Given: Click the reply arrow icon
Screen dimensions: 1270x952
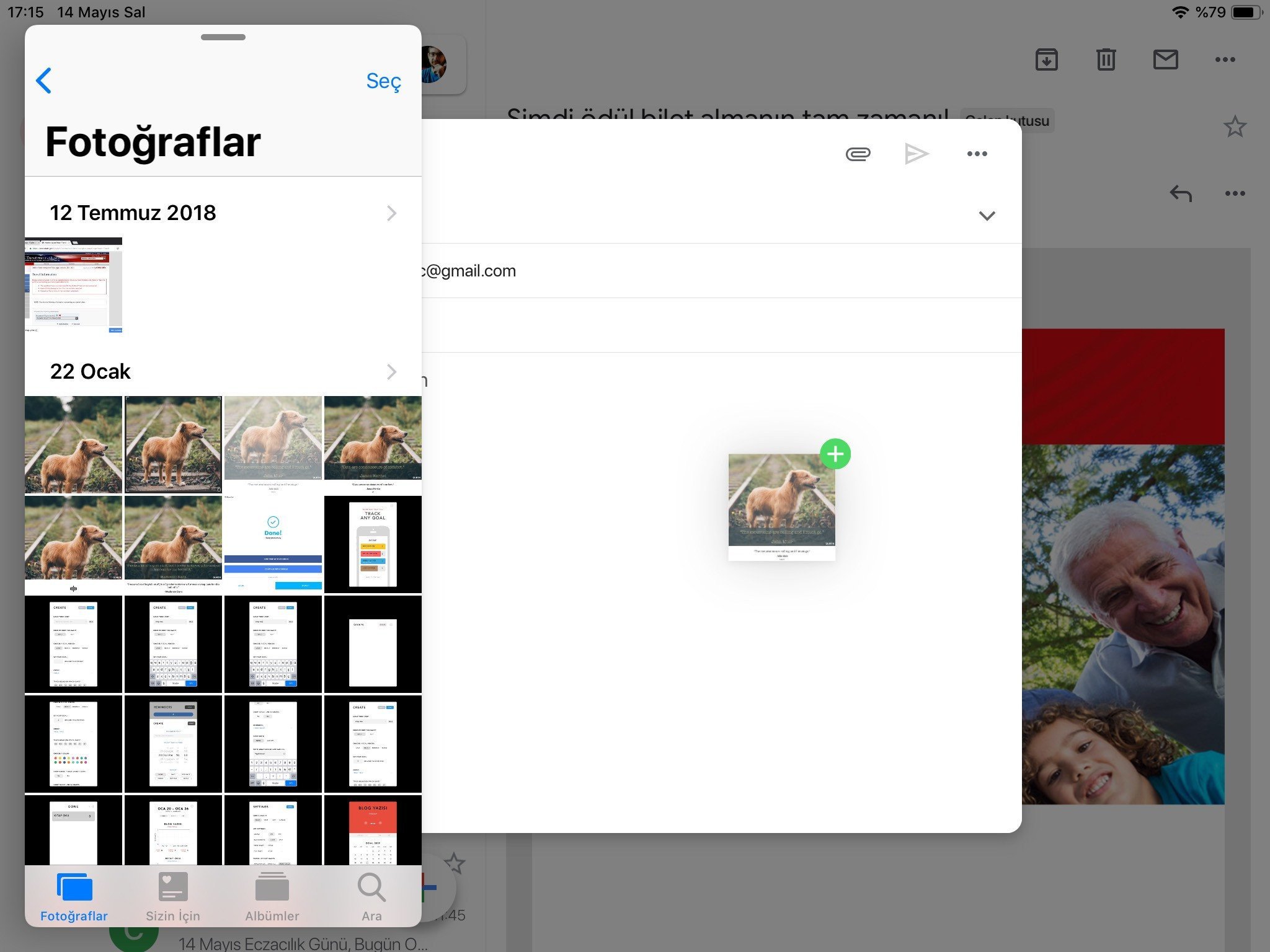Looking at the screenshot, I should pyautogui.click(x=1181, y=193).
